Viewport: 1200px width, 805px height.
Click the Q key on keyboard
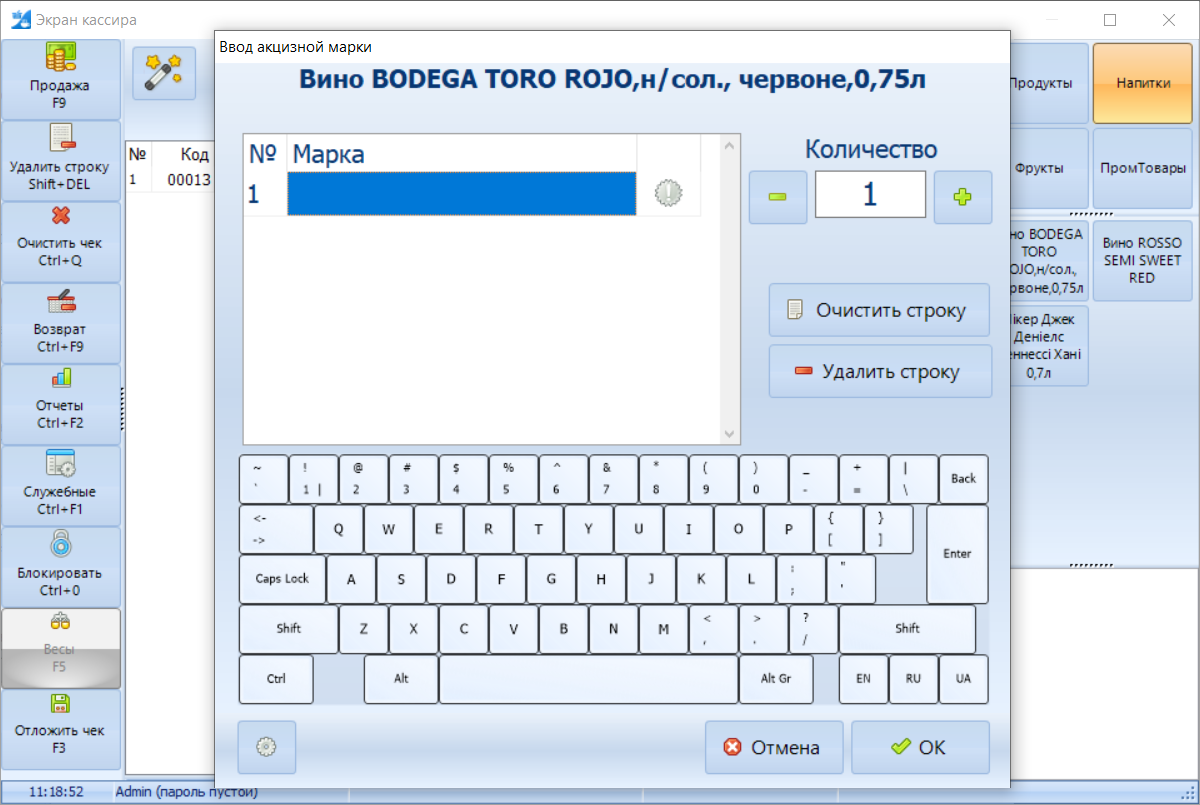tap(339, 529)
